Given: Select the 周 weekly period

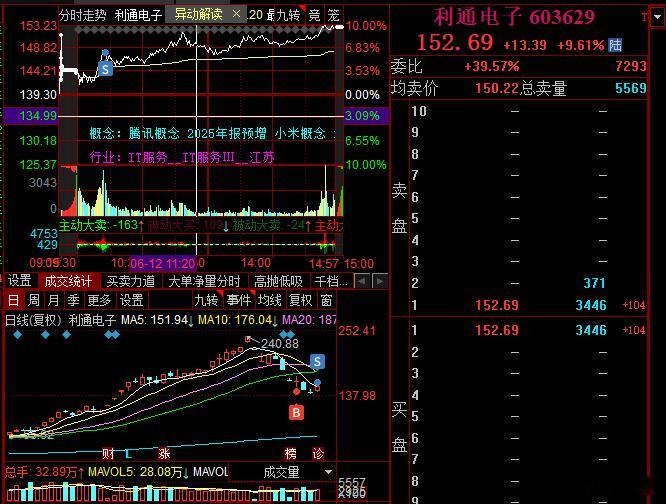Looking at the screenshot, I should point(34,300).
